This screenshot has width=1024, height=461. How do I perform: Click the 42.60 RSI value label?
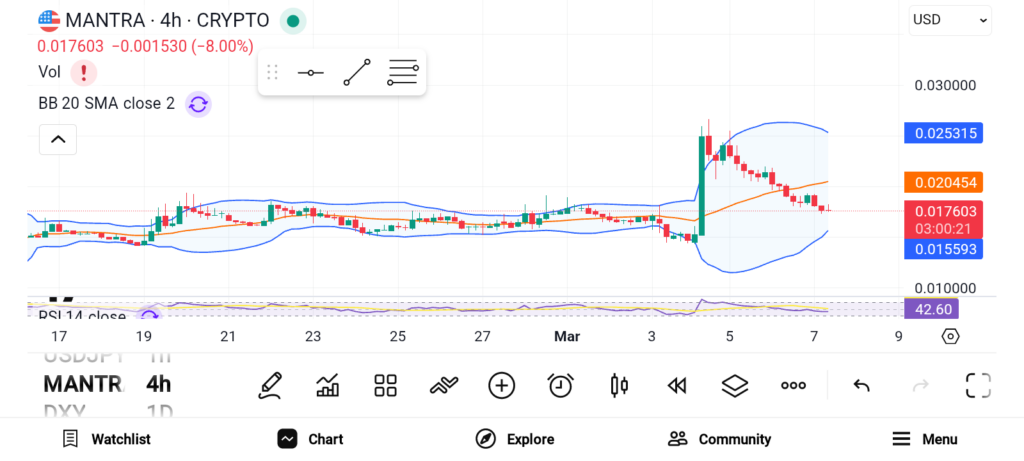(x=931, y=308)
